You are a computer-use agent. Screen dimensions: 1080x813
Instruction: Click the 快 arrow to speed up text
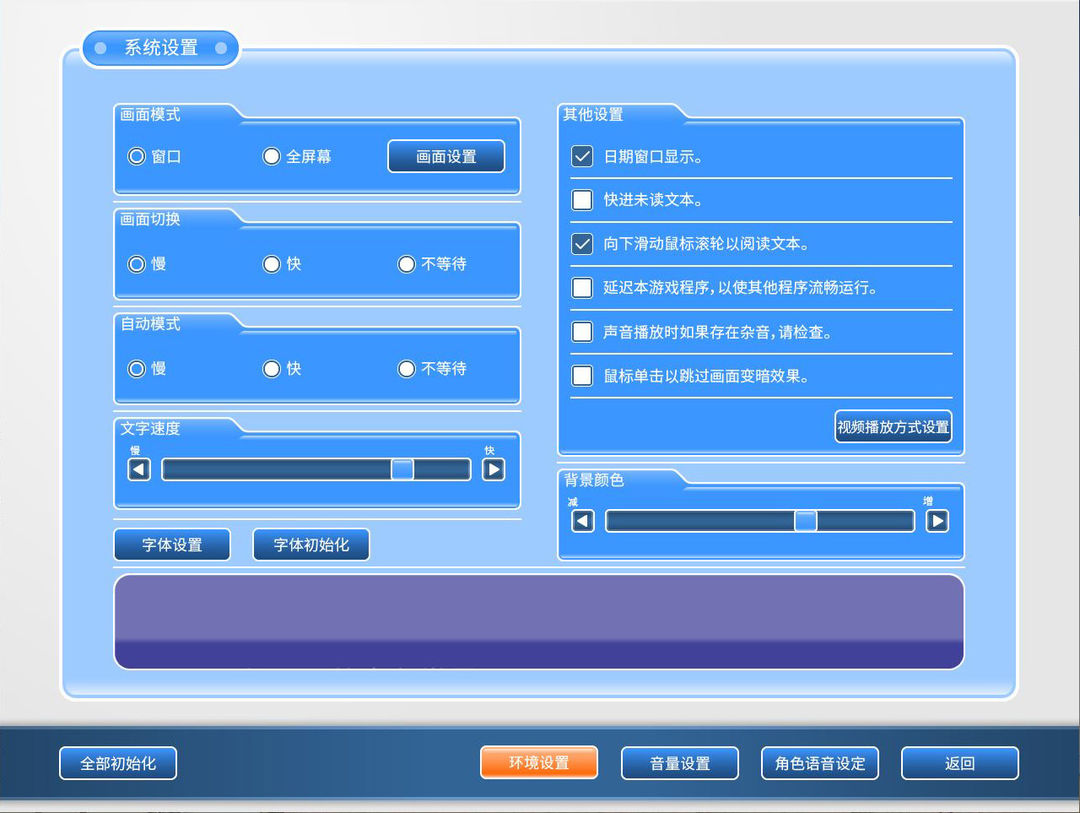click(x=492, y=468)
